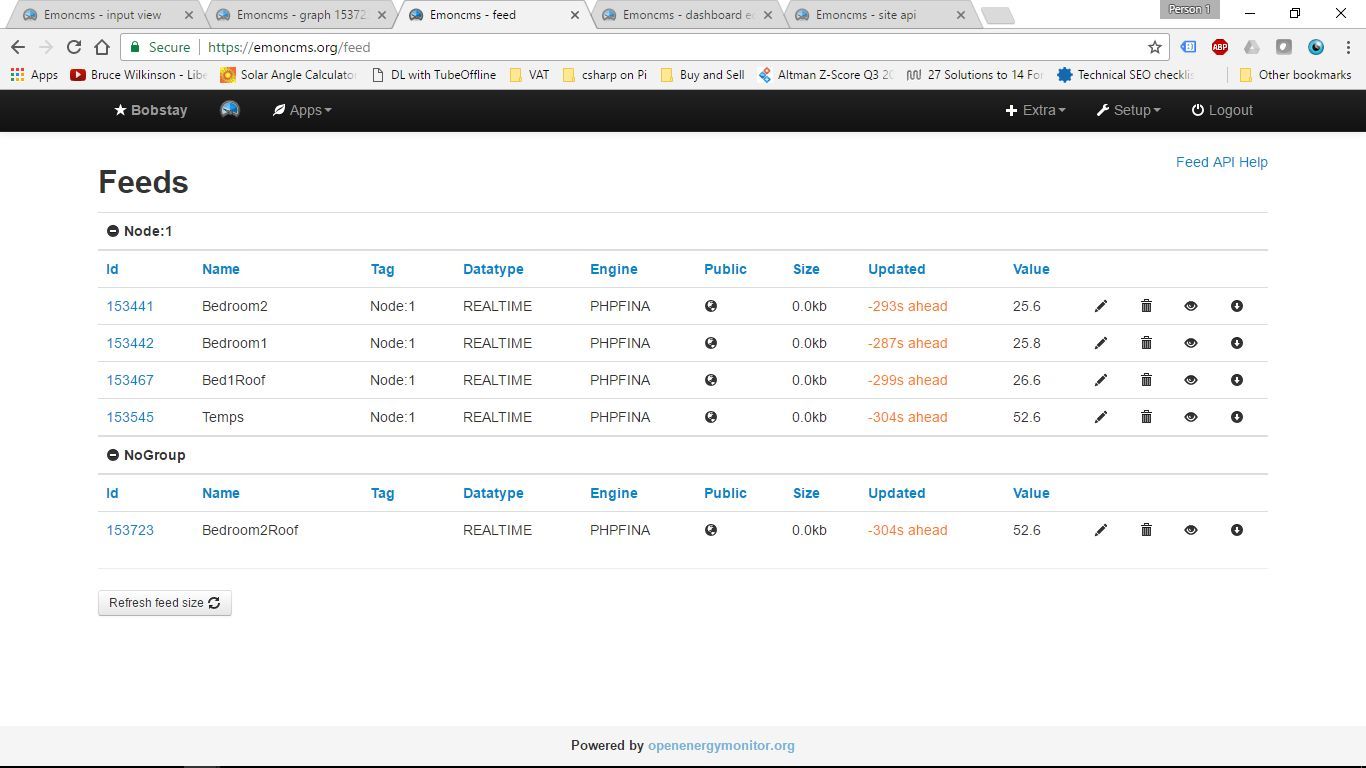Bookmark this page with star icon
This screenshot has height=768, width=1366.
click(x=1154, y=47)
